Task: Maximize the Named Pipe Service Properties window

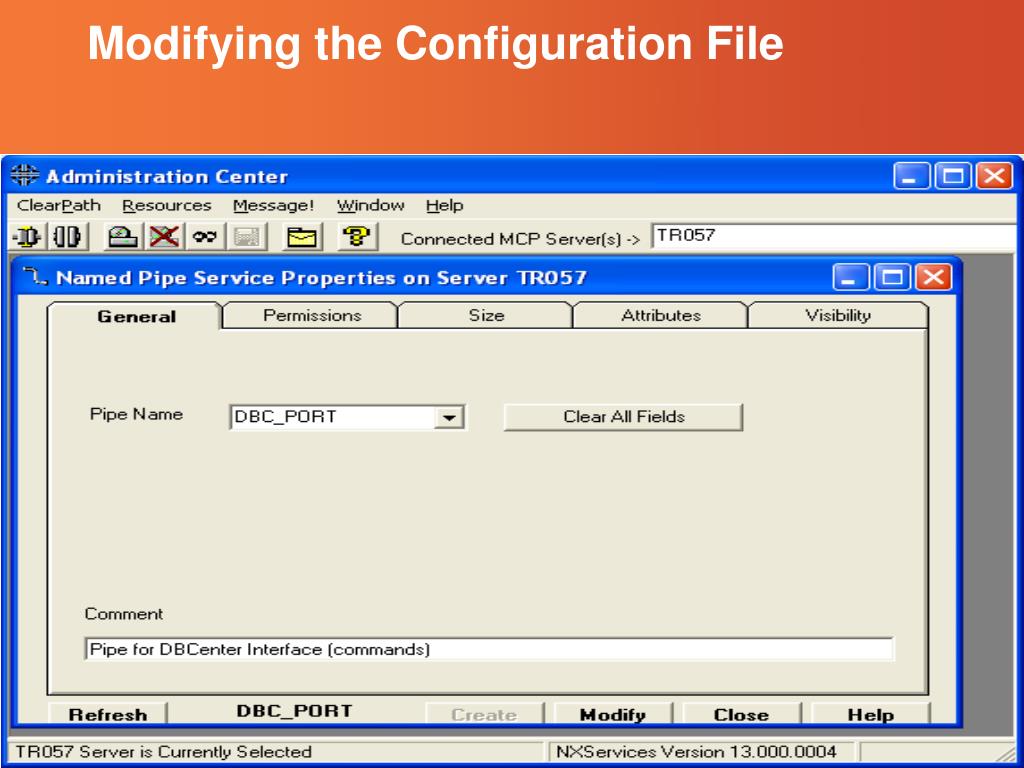Action: click(892, 277)
